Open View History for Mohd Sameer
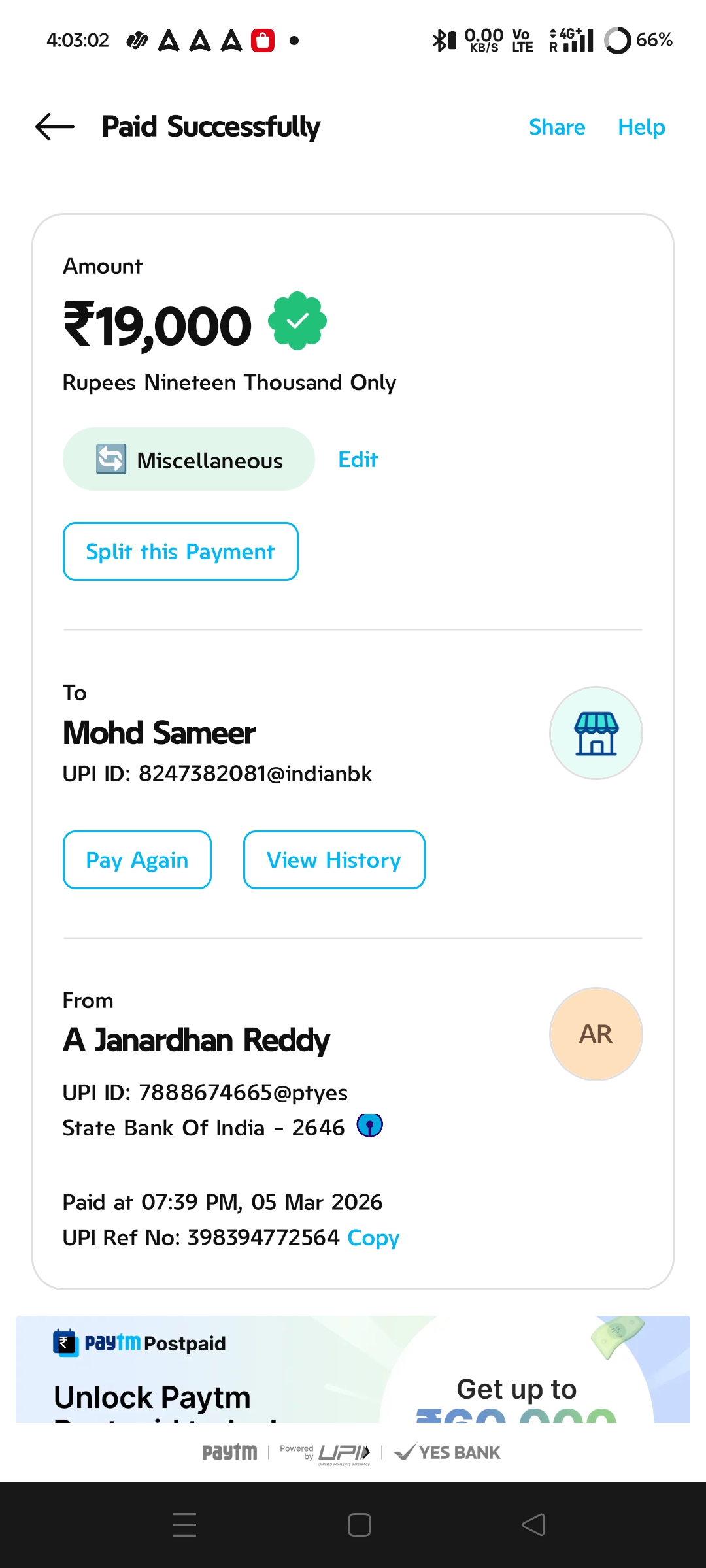 [x=334, y=860]
